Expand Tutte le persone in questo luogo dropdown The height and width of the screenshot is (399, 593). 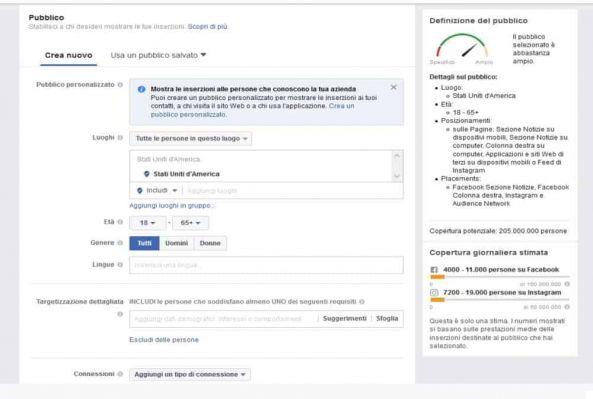tap(191, 138)
